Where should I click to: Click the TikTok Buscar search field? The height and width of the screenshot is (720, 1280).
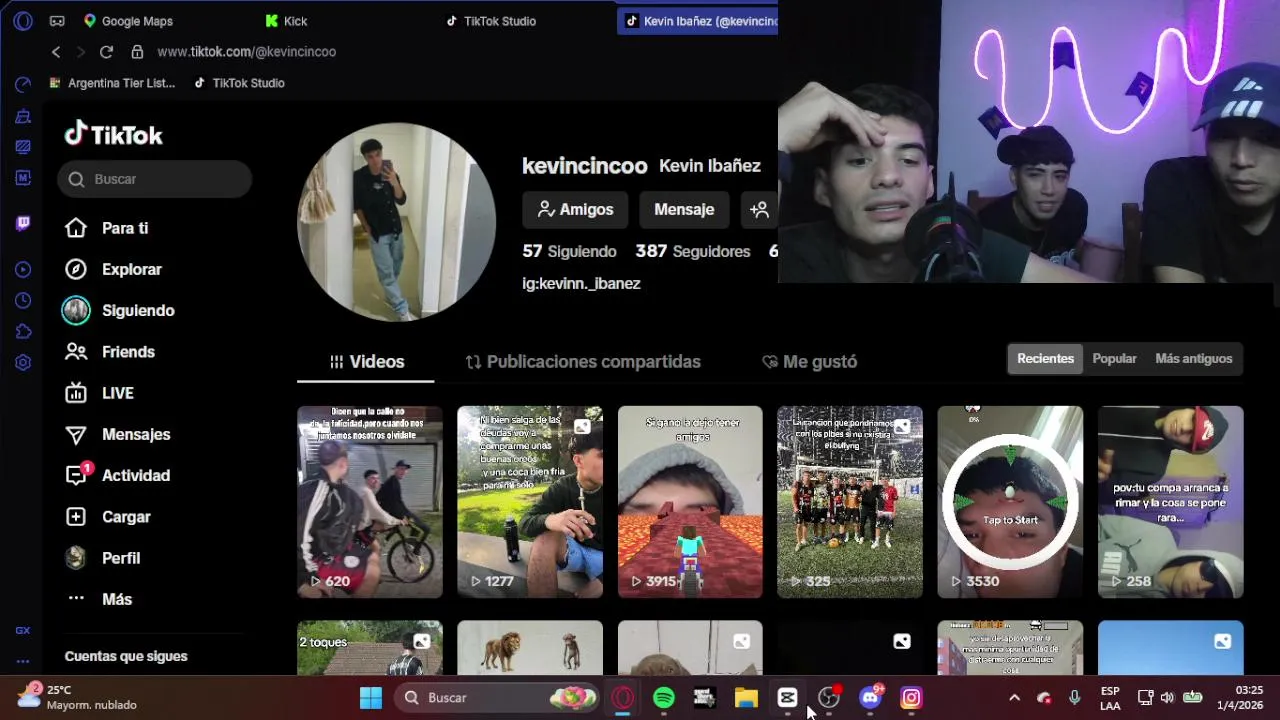(x=154, y=179)
